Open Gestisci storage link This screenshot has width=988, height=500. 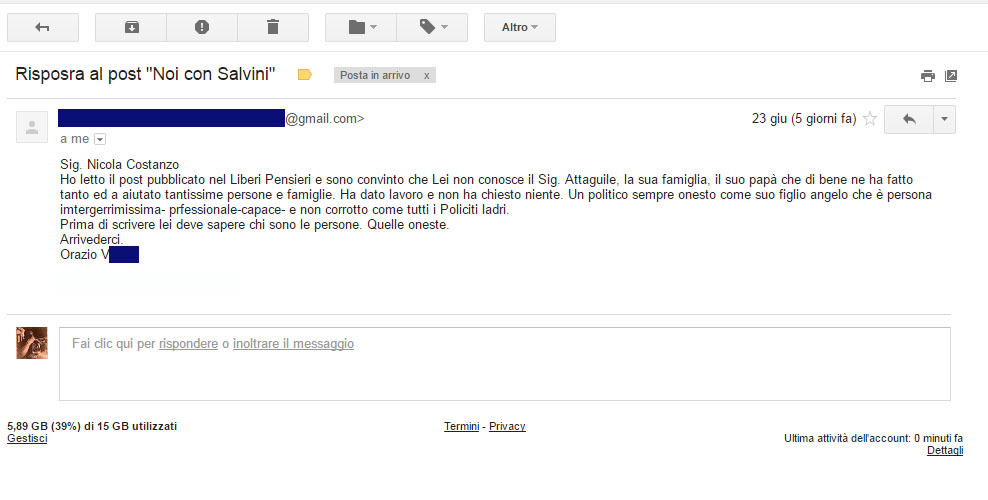click(27, 438)
